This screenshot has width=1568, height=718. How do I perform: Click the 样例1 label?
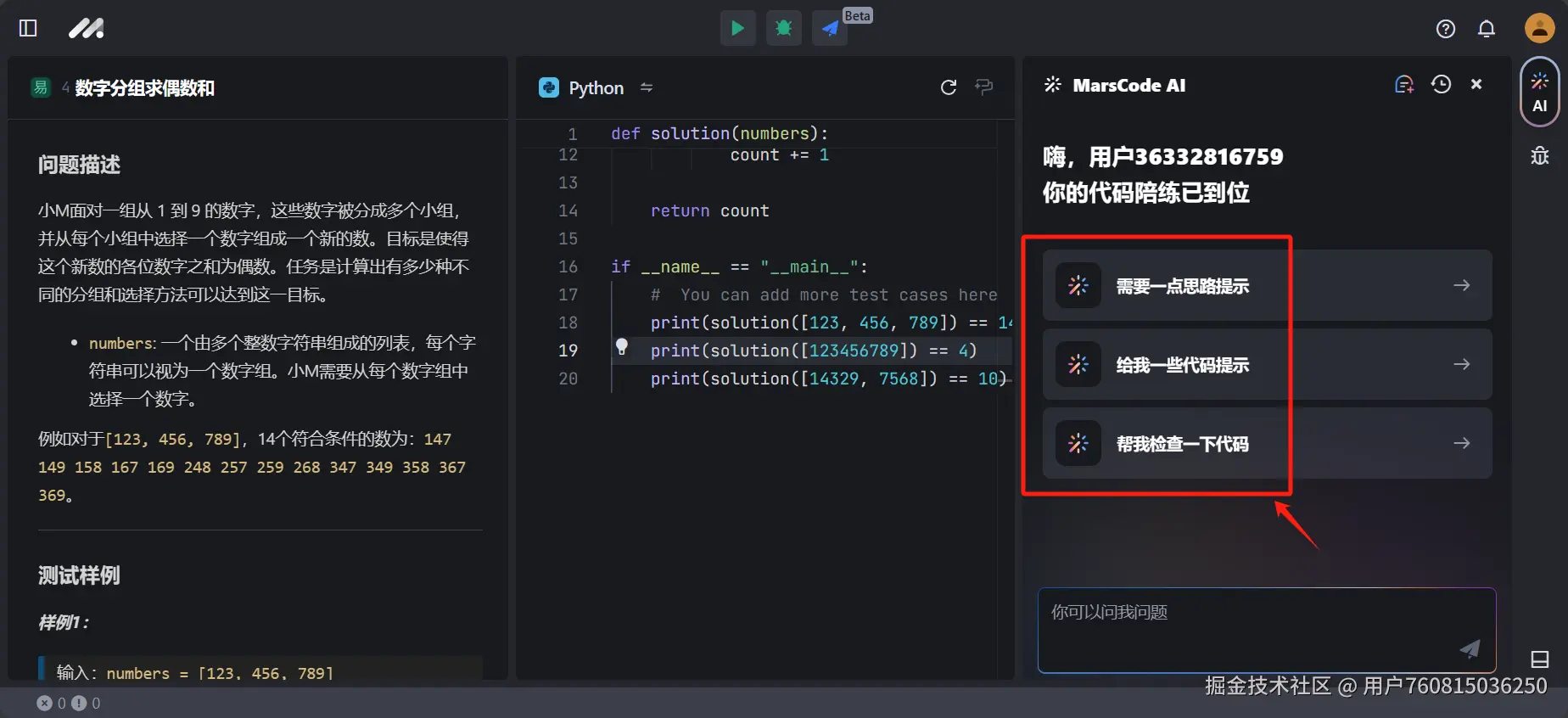(63, 622)
